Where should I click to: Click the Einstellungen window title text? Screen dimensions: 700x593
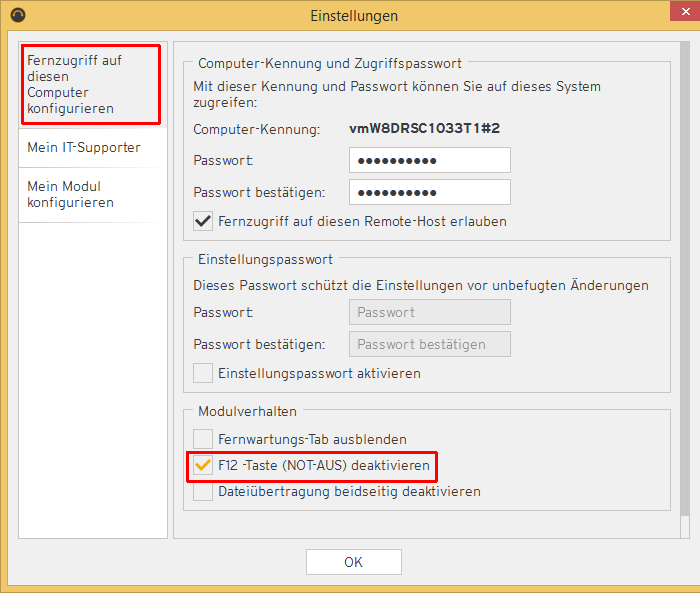[353, 15]
